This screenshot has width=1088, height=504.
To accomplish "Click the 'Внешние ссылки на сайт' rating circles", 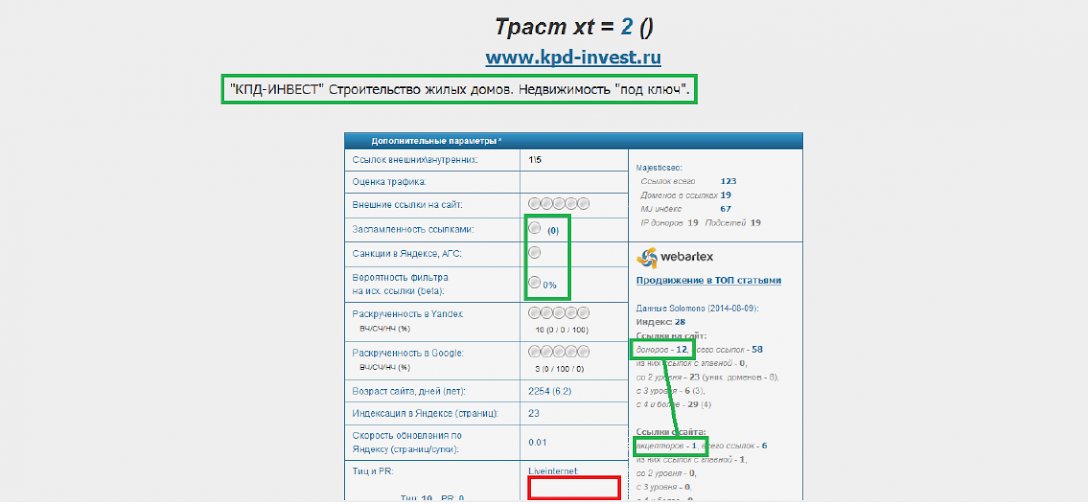I will click(x=559, y=203).
